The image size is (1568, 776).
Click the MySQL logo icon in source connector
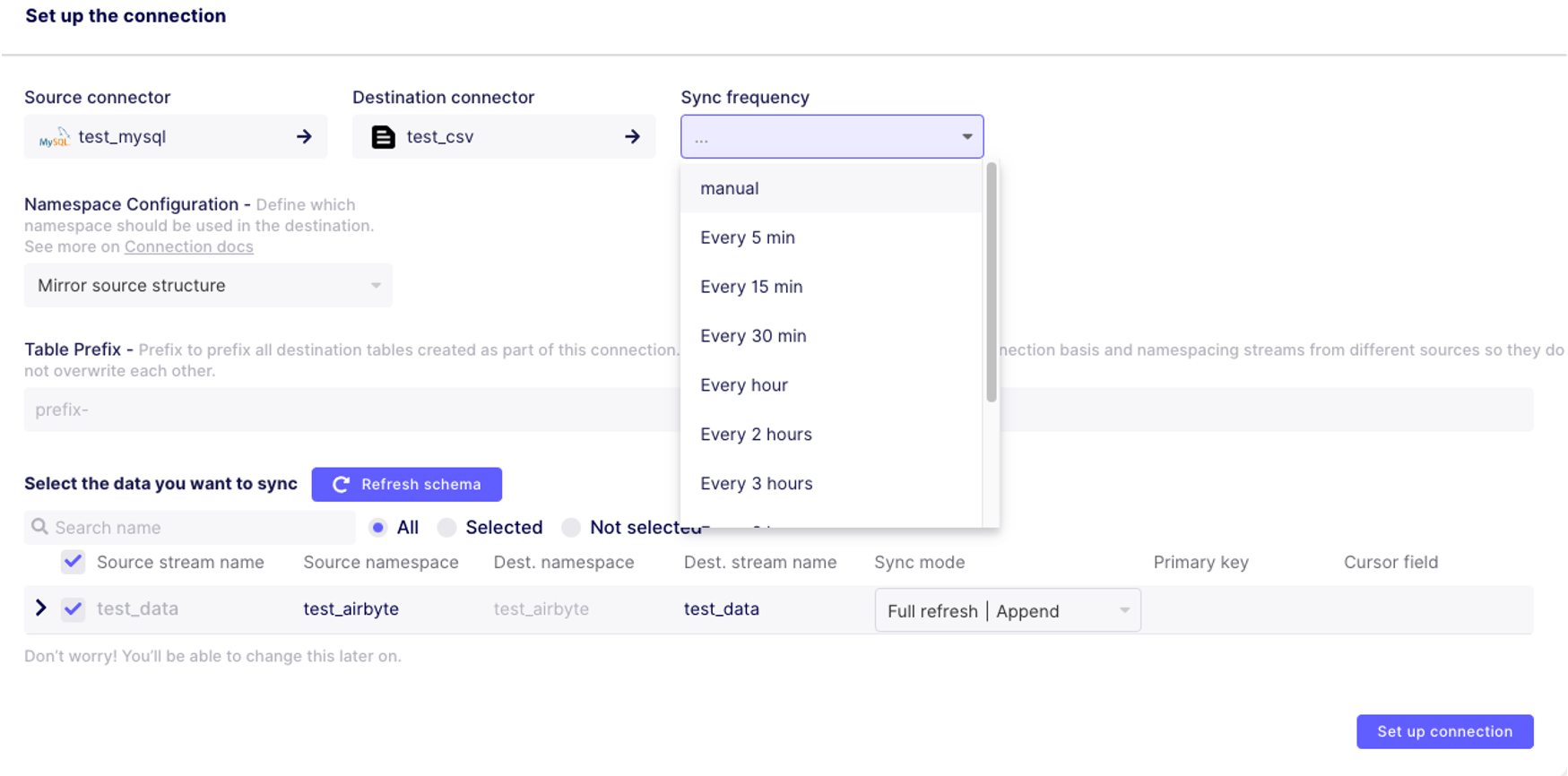54,138
